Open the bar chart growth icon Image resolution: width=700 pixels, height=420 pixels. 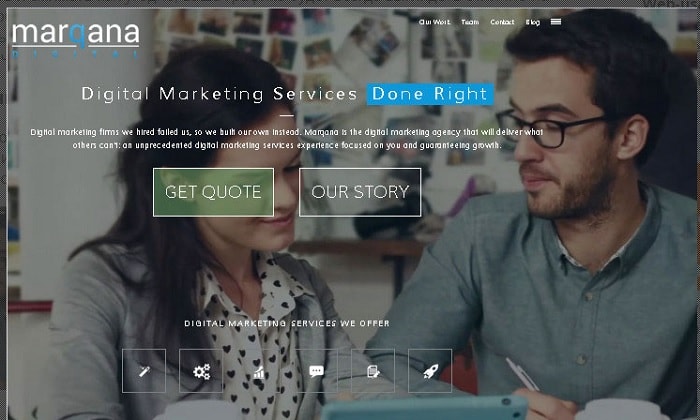(258, 371)
